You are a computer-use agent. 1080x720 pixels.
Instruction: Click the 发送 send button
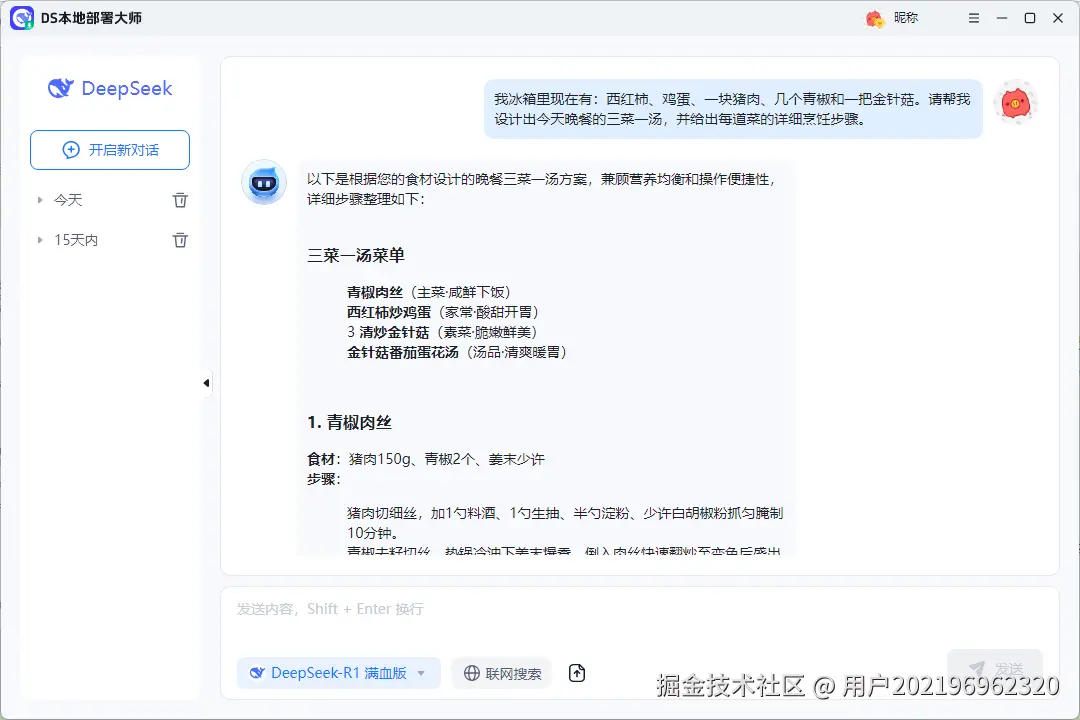coord(995,668)
